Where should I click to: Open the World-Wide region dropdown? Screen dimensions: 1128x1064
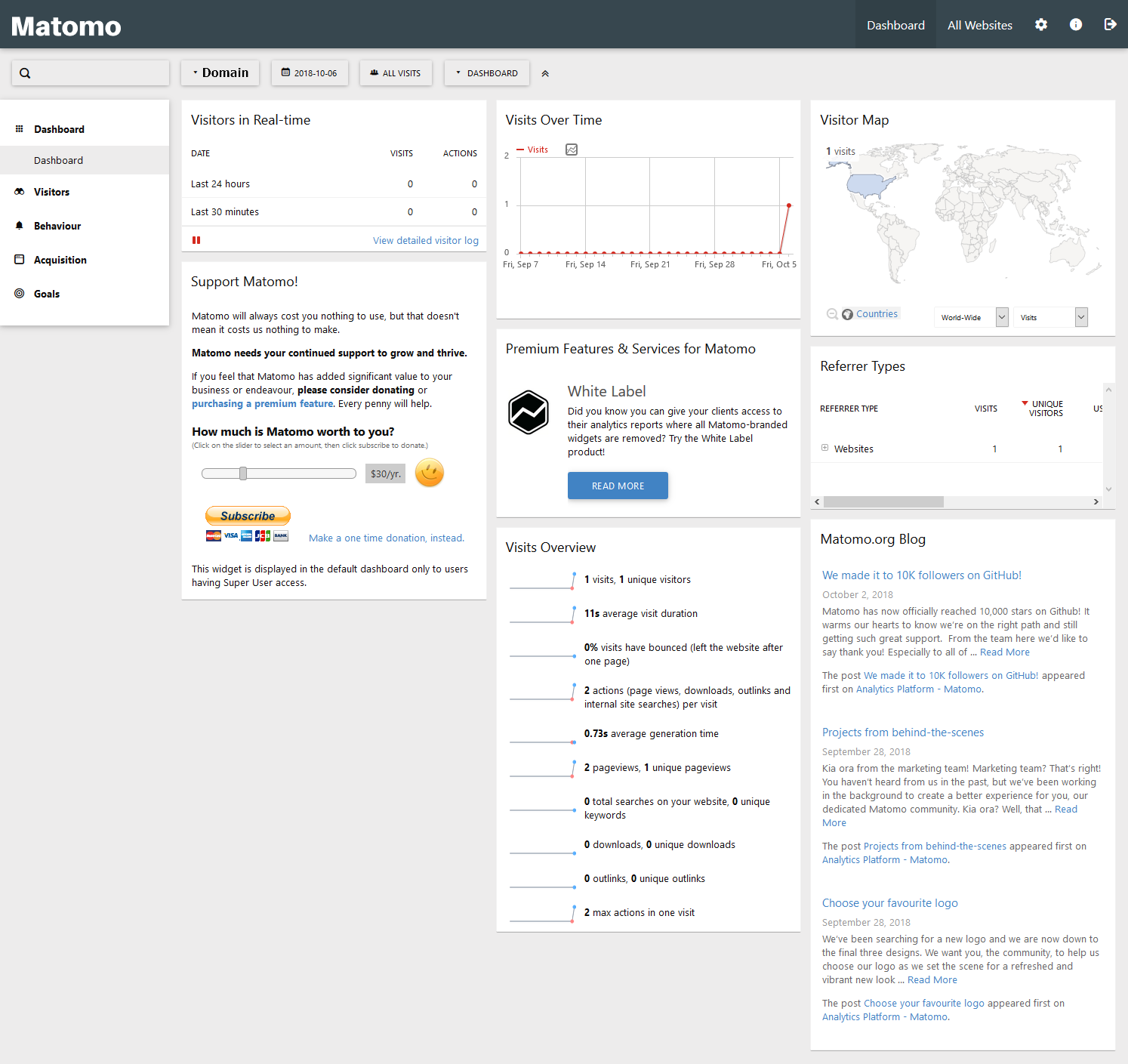coord(971,317)
